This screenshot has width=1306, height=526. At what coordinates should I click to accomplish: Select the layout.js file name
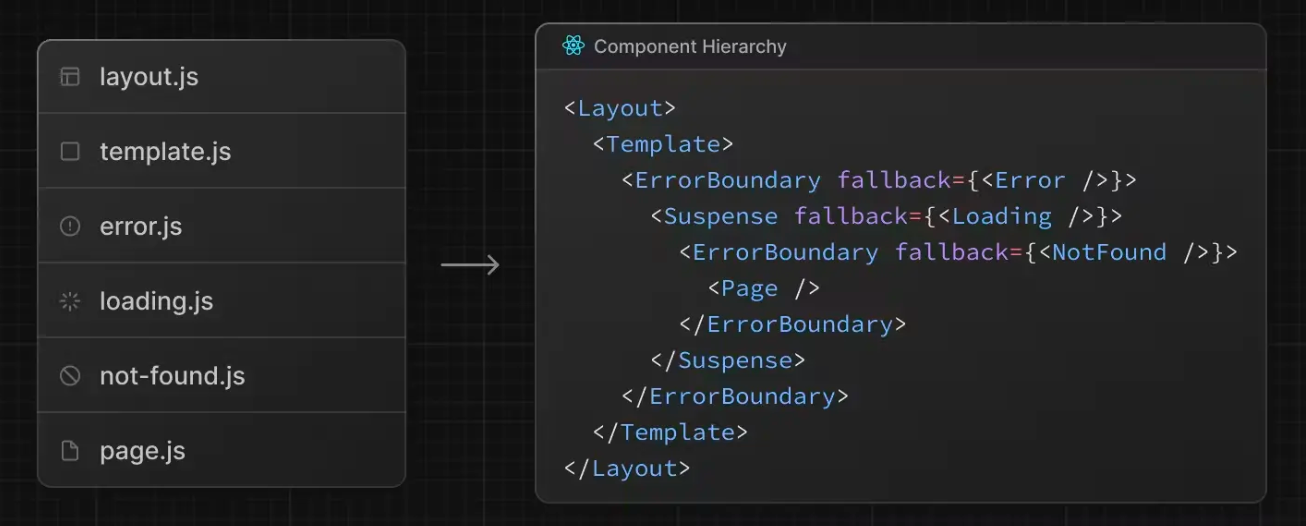point(149,77)
